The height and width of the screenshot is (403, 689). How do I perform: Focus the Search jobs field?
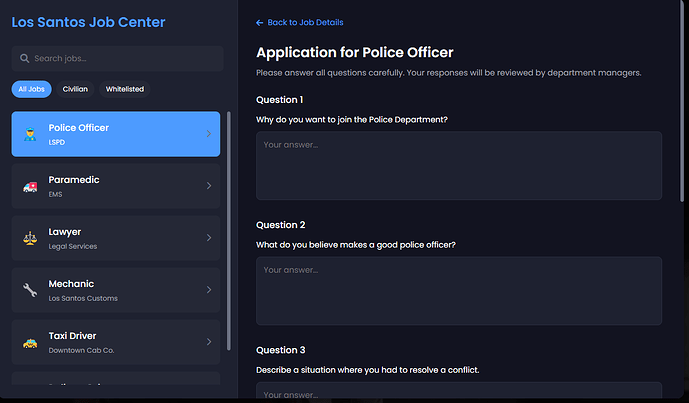(117, 58)
